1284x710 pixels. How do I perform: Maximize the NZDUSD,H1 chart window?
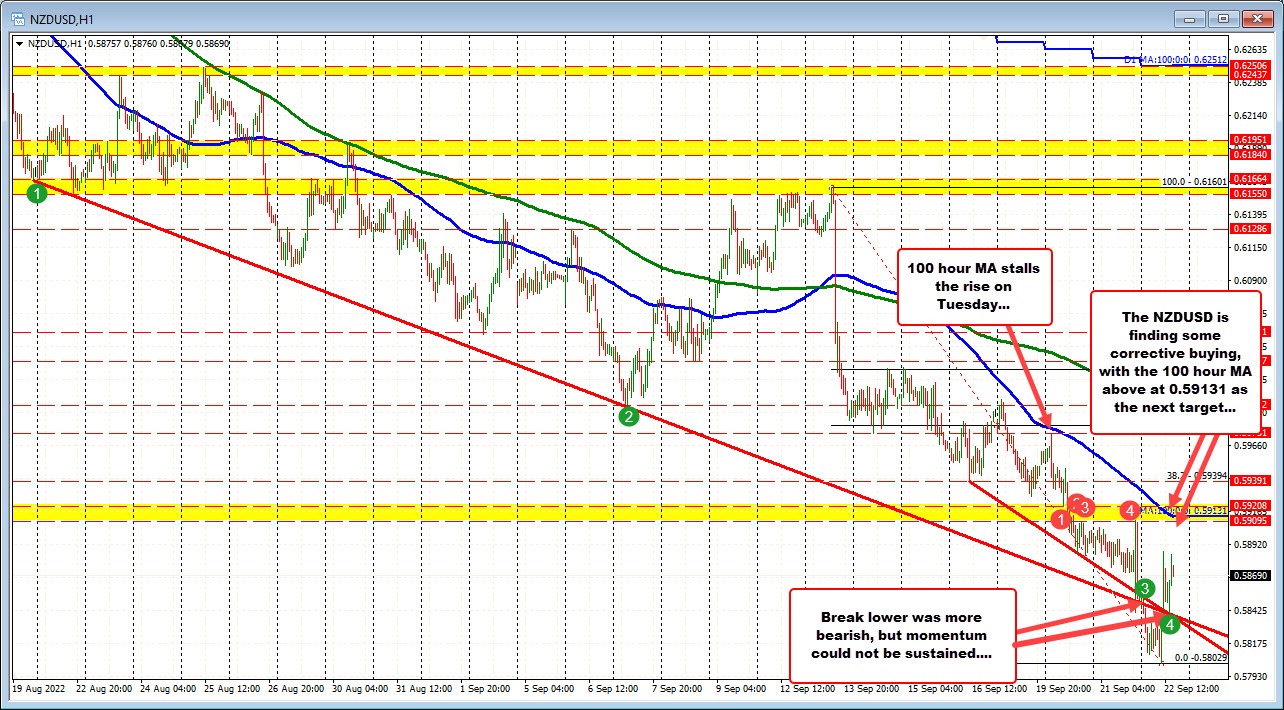(1224, 18)
